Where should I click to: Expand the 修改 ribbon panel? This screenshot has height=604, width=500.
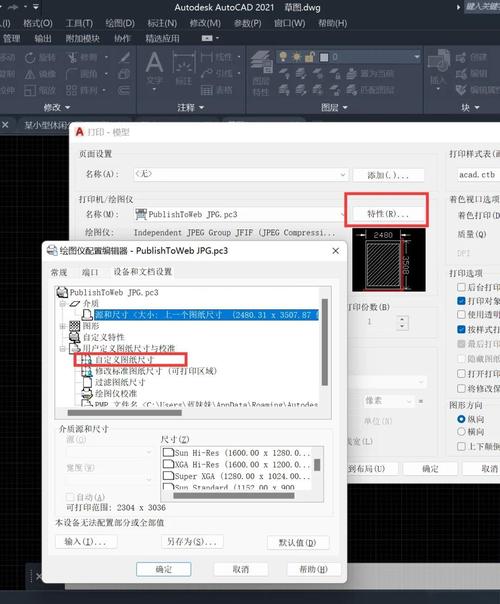coord(57,107)
